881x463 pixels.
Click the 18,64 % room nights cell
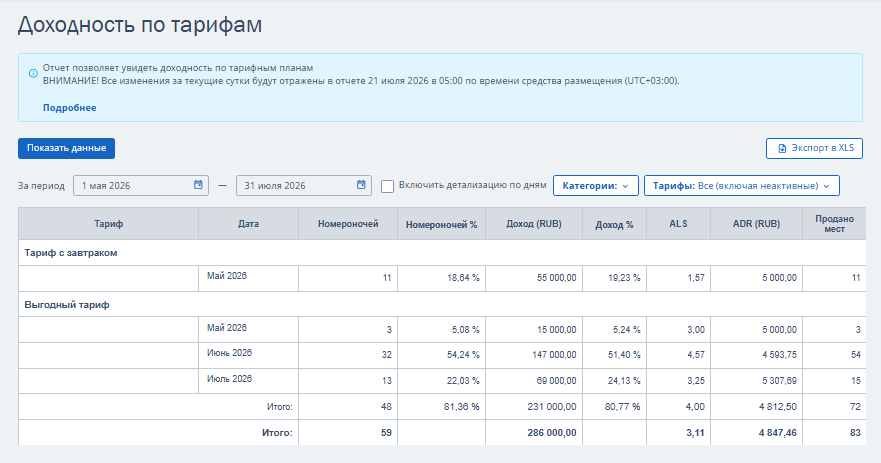pyautogui.click(x=442, y=278)
